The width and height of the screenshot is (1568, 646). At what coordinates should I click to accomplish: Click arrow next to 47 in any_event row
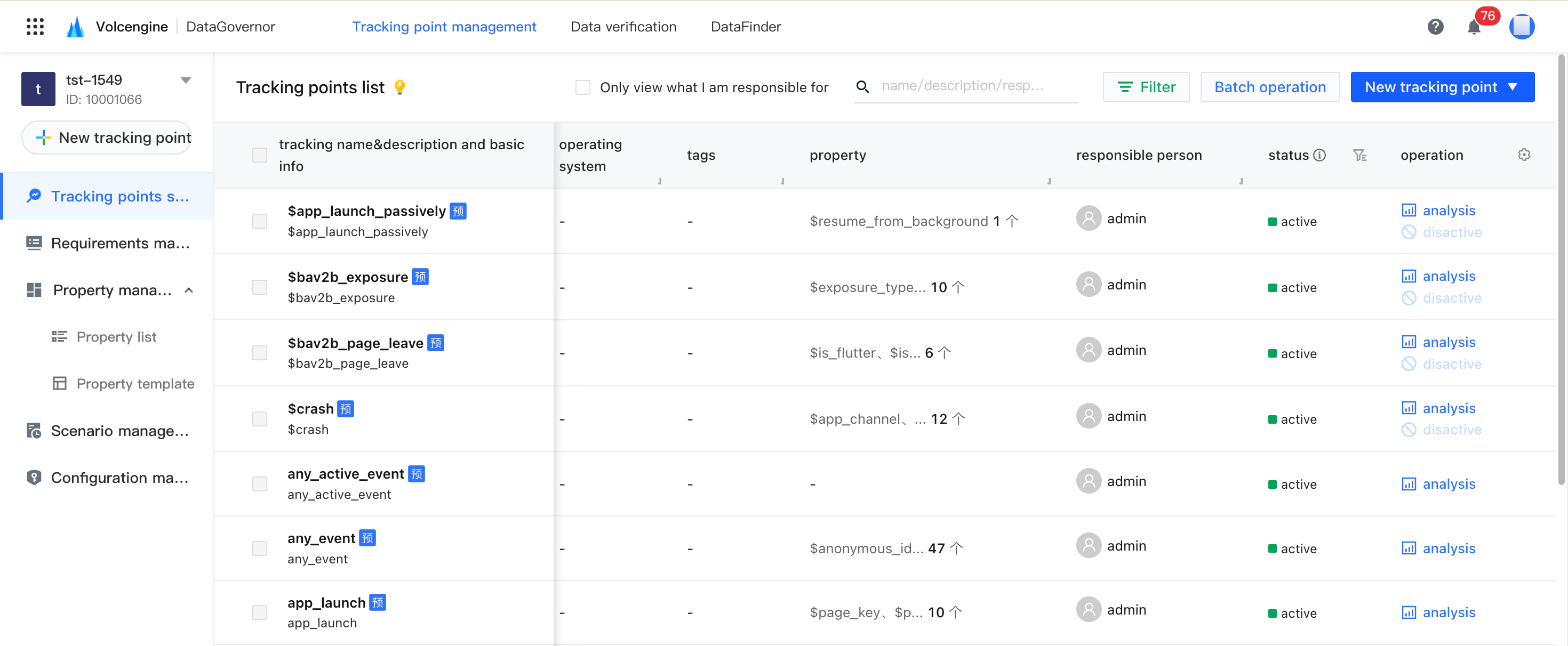tap(956, 548)
